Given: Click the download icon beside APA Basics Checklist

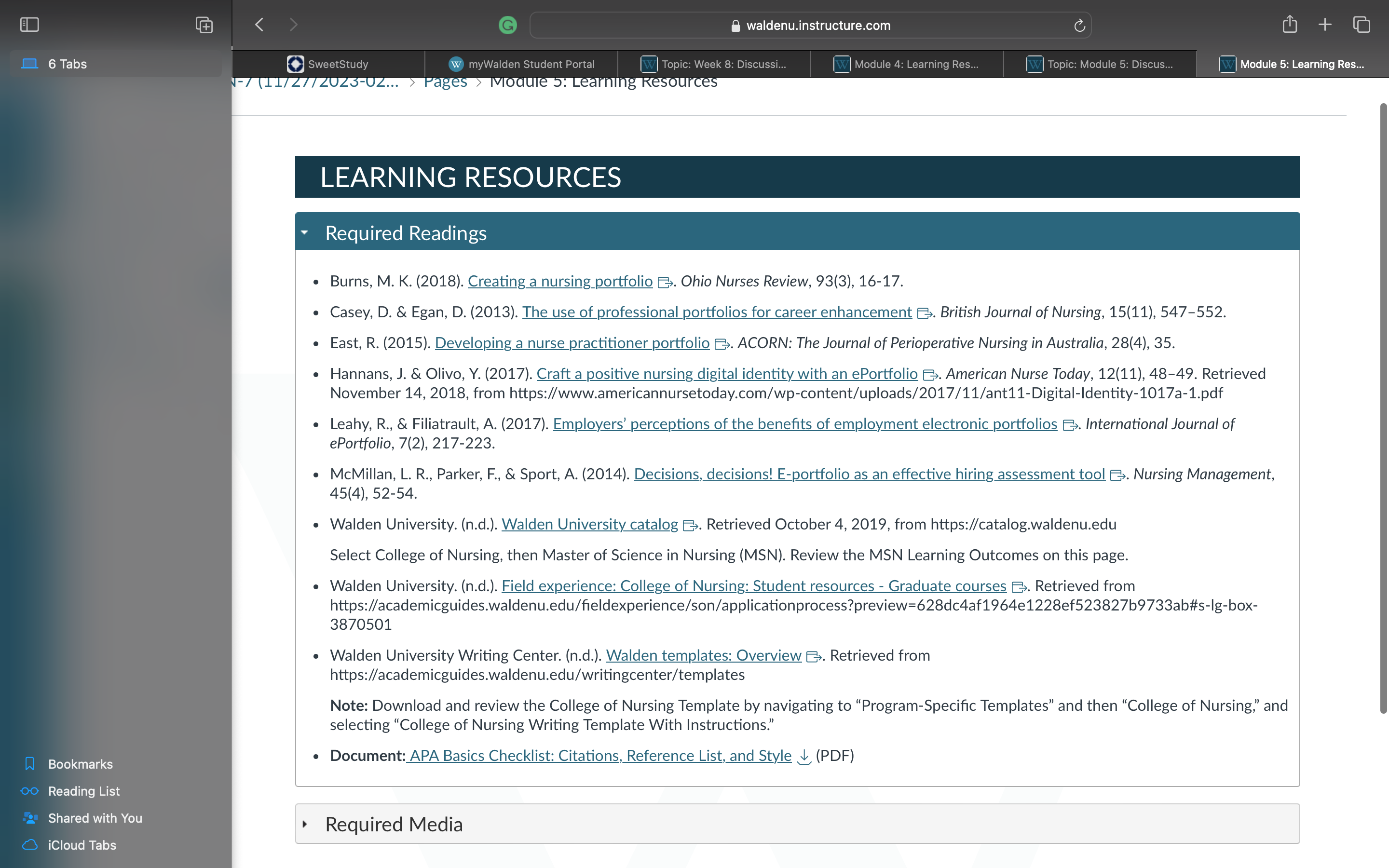Looking at the screenshot, I should (804, 757).
